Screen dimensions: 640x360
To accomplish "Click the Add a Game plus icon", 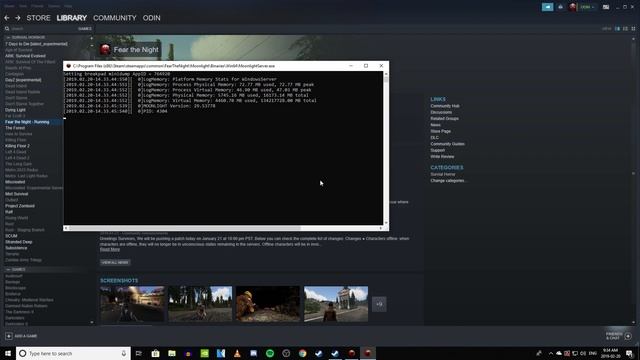I will tap(9, 336).
